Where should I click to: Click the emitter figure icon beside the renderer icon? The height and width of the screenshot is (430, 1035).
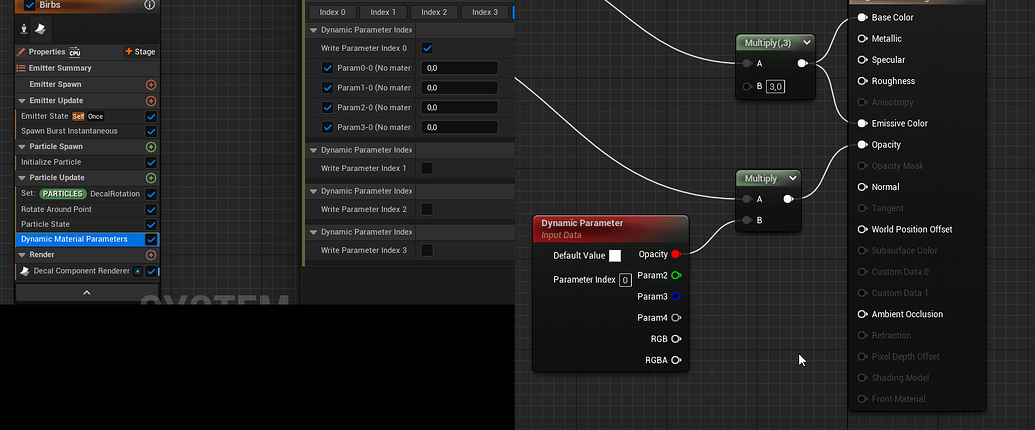point(24,29)
